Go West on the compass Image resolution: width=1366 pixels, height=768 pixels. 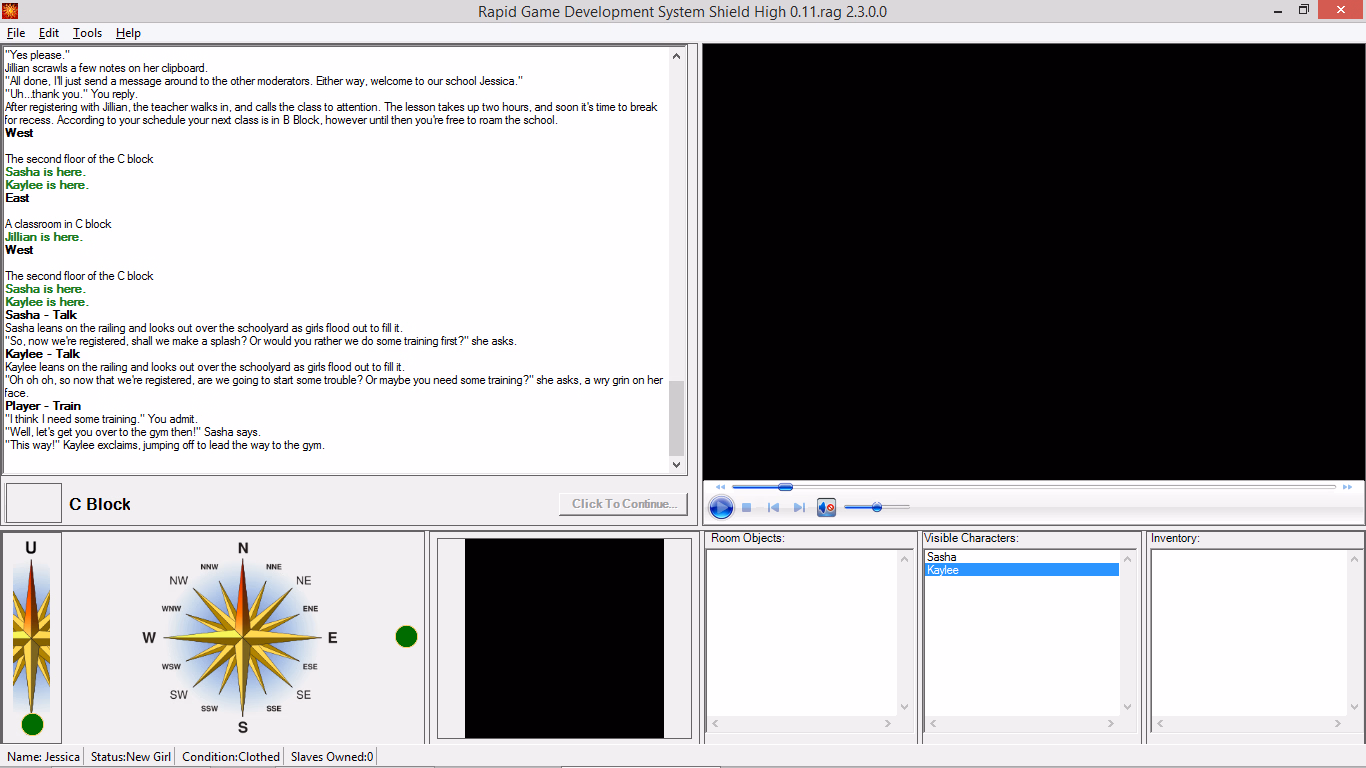pyautogui.click(x=149, y=638)
